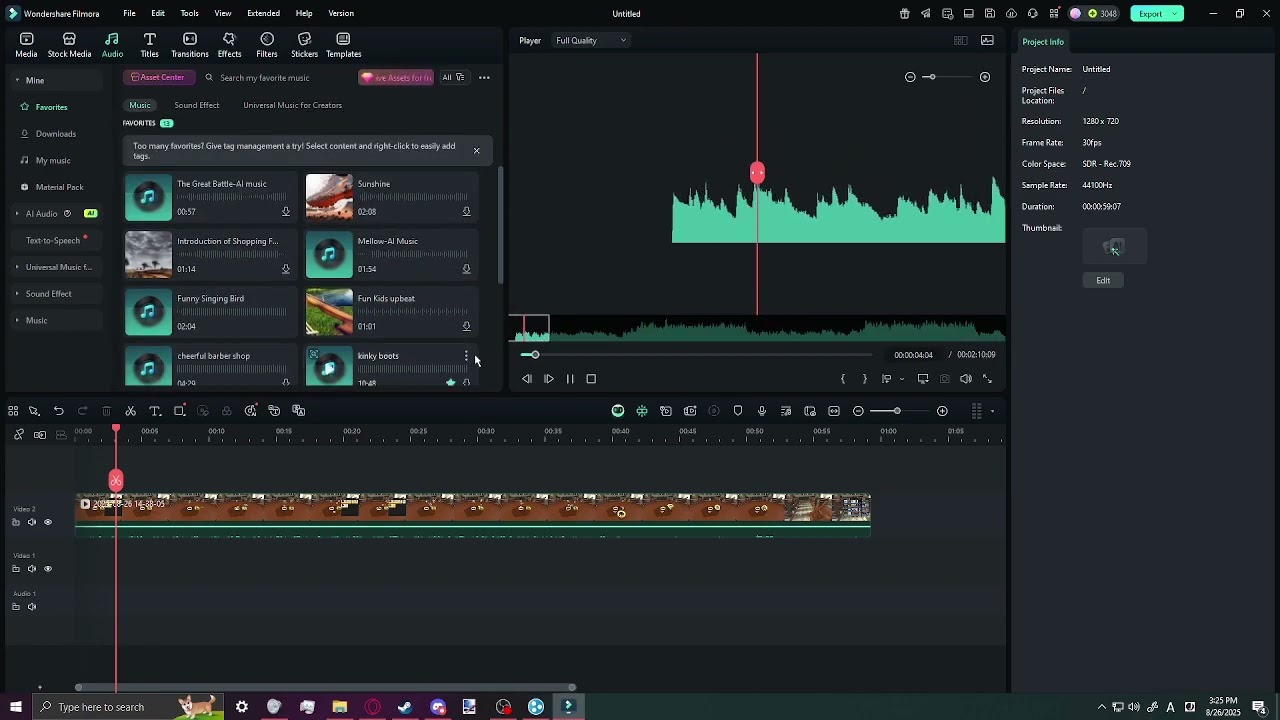The height and width of the screenshot is (720, 1280).
Task: Click the Search my favorite music field
Action: click(265, 78)
